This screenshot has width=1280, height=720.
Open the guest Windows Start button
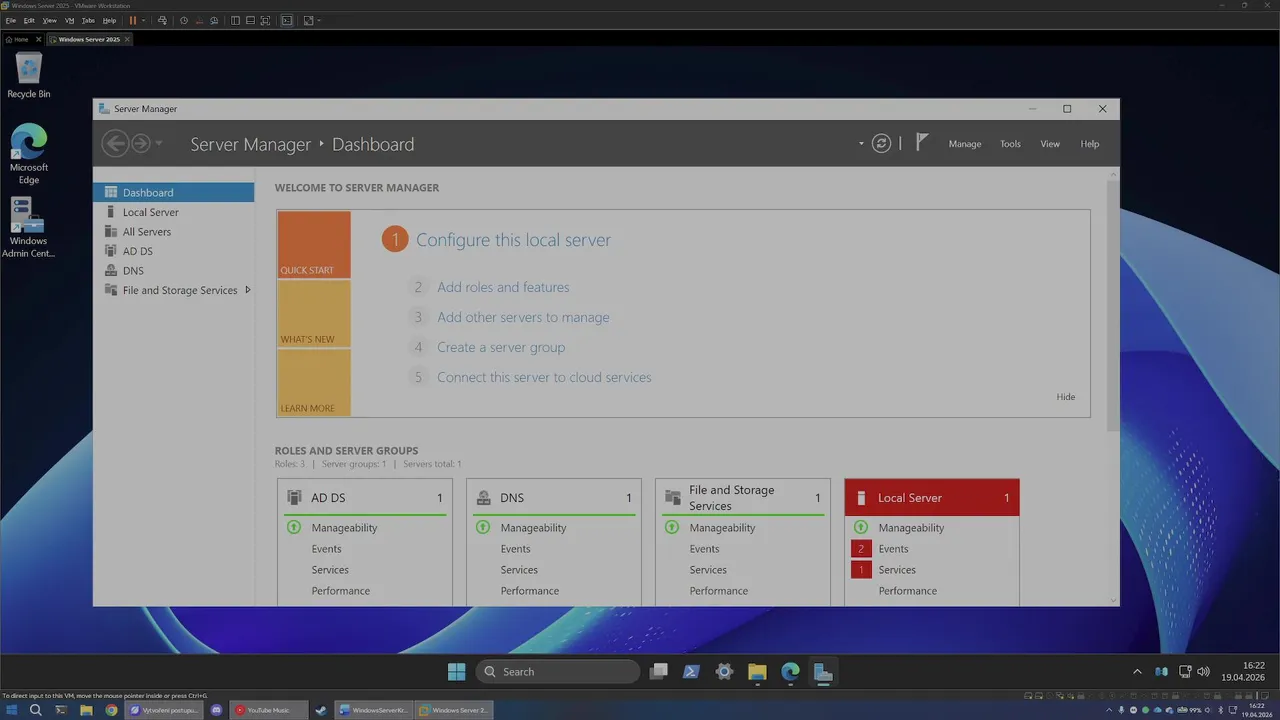pyautogui.click(x=456, y=672)
